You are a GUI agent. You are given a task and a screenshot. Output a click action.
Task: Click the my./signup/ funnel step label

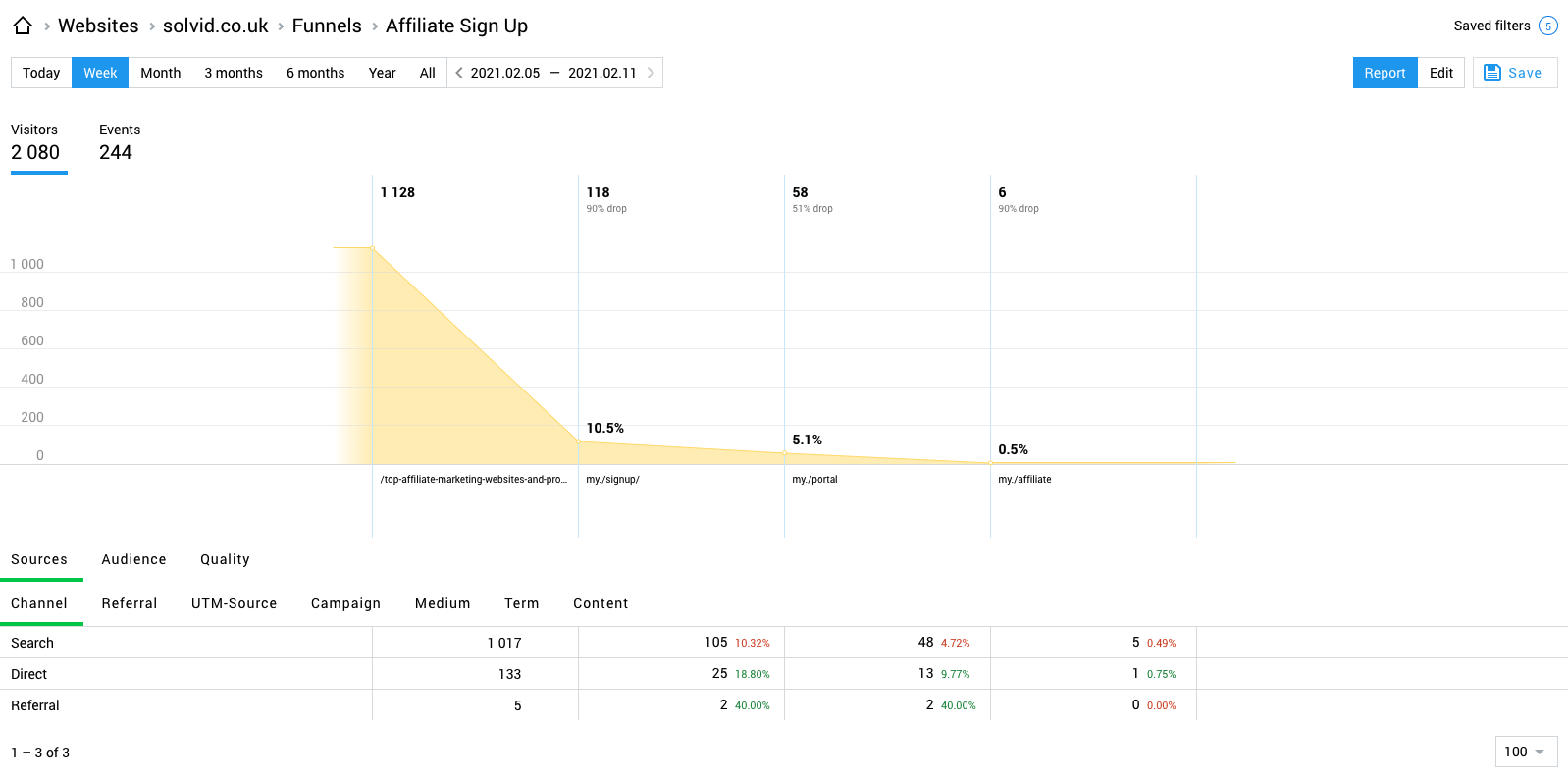tap(612, 480)
